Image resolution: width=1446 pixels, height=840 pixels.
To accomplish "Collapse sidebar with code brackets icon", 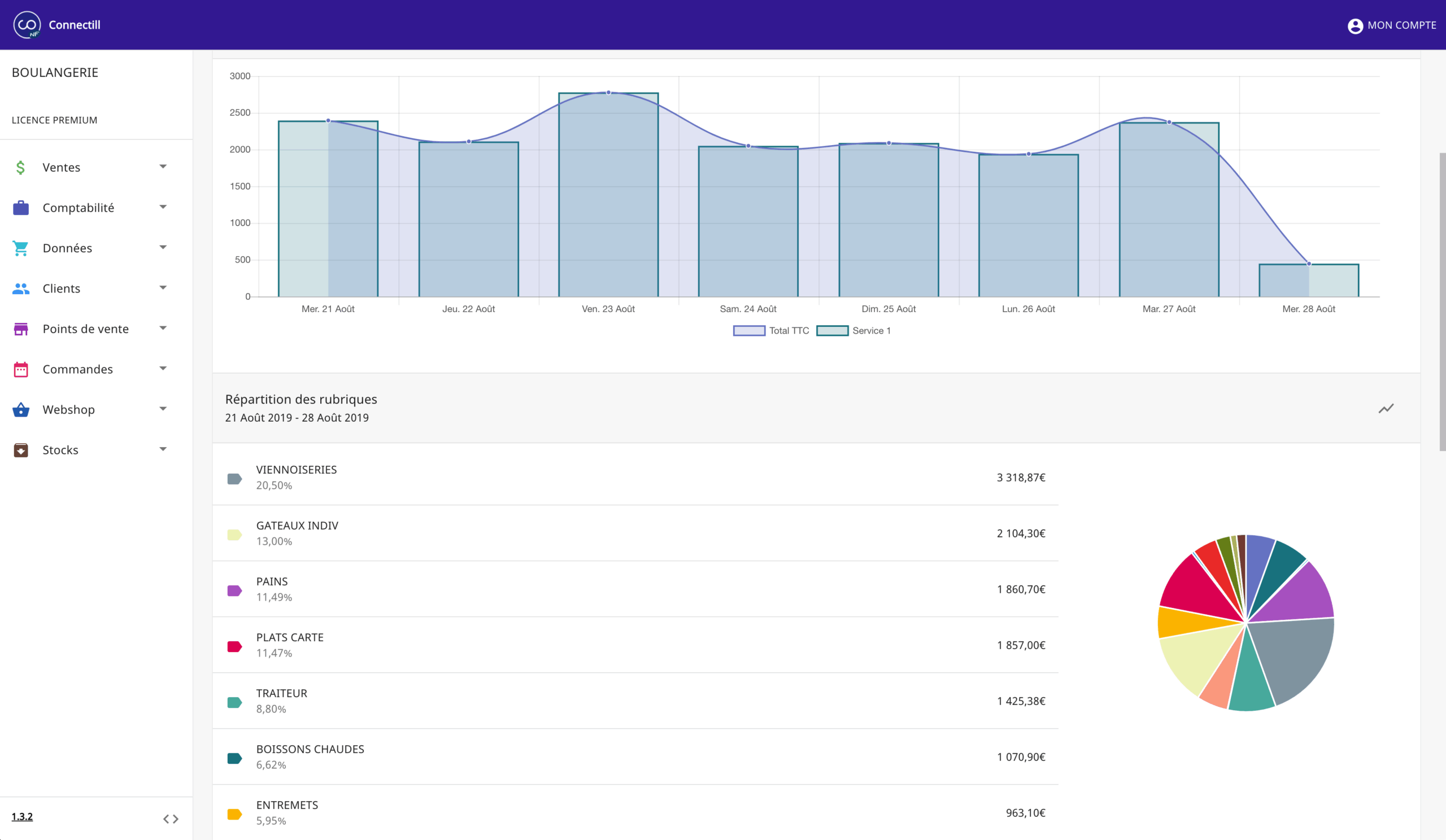I will point(171,819).
